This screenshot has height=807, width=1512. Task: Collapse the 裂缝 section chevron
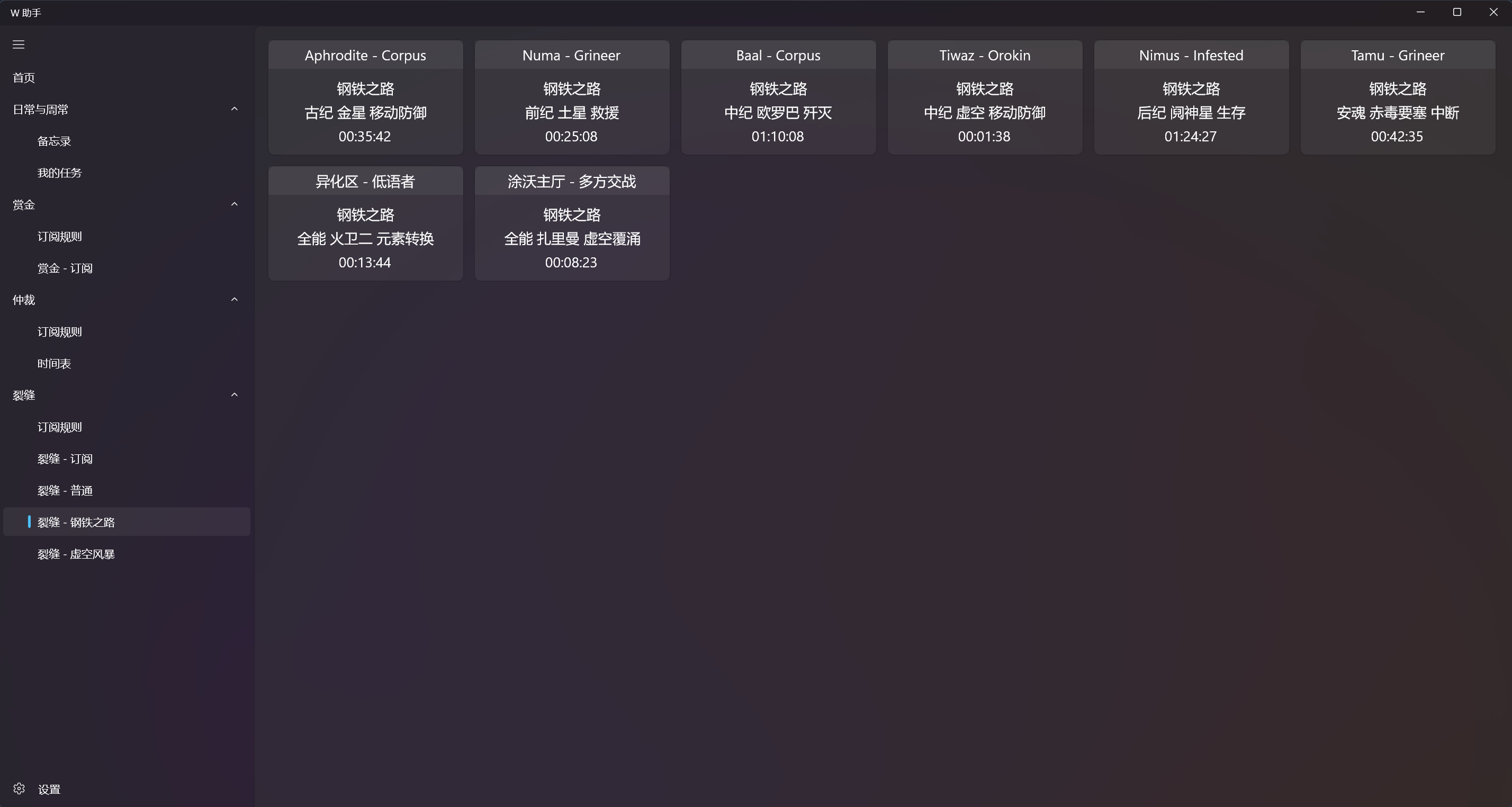pyautogui.click(x=234, y=395)
